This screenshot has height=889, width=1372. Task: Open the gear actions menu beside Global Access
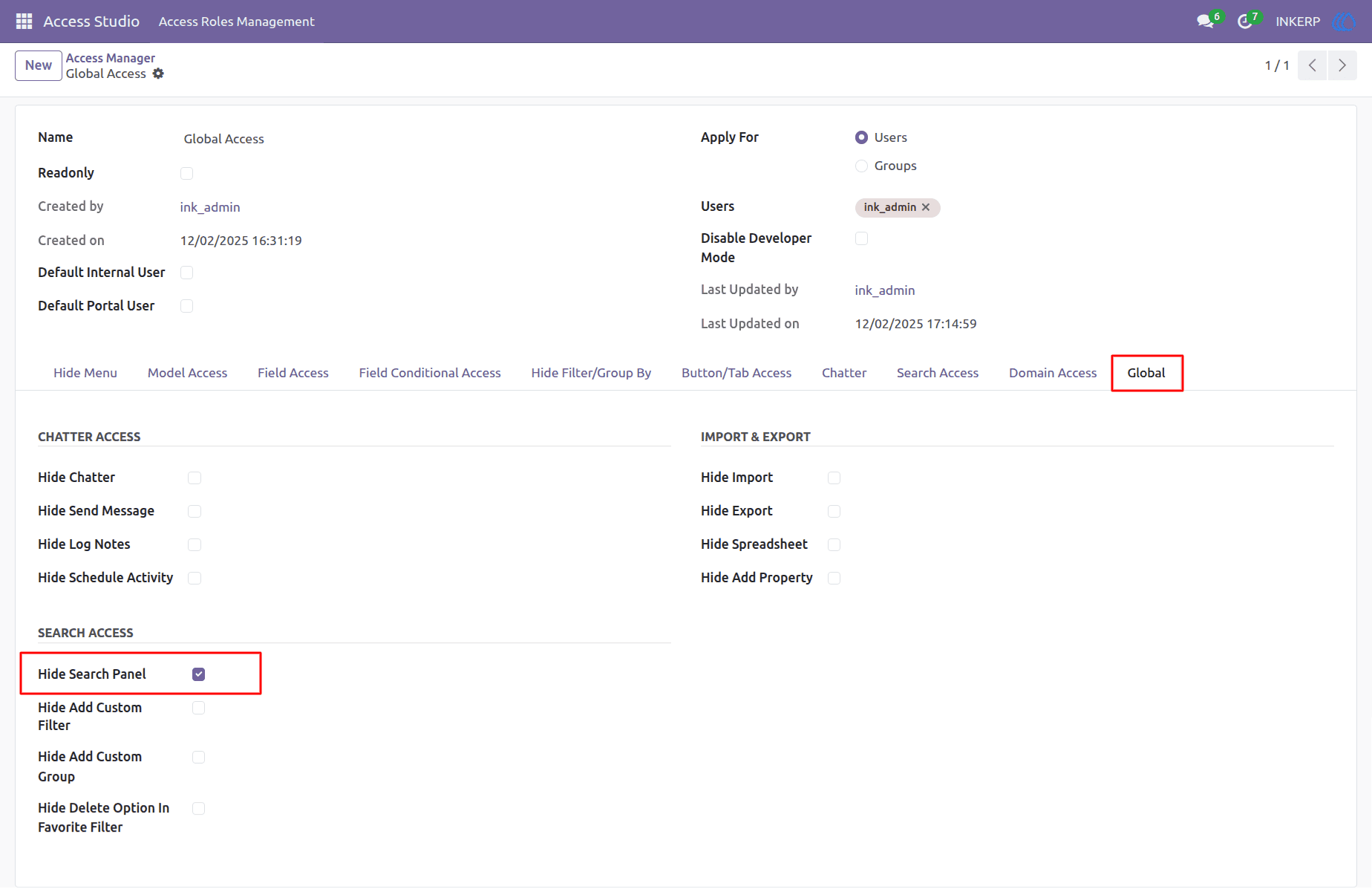[158, 74]
